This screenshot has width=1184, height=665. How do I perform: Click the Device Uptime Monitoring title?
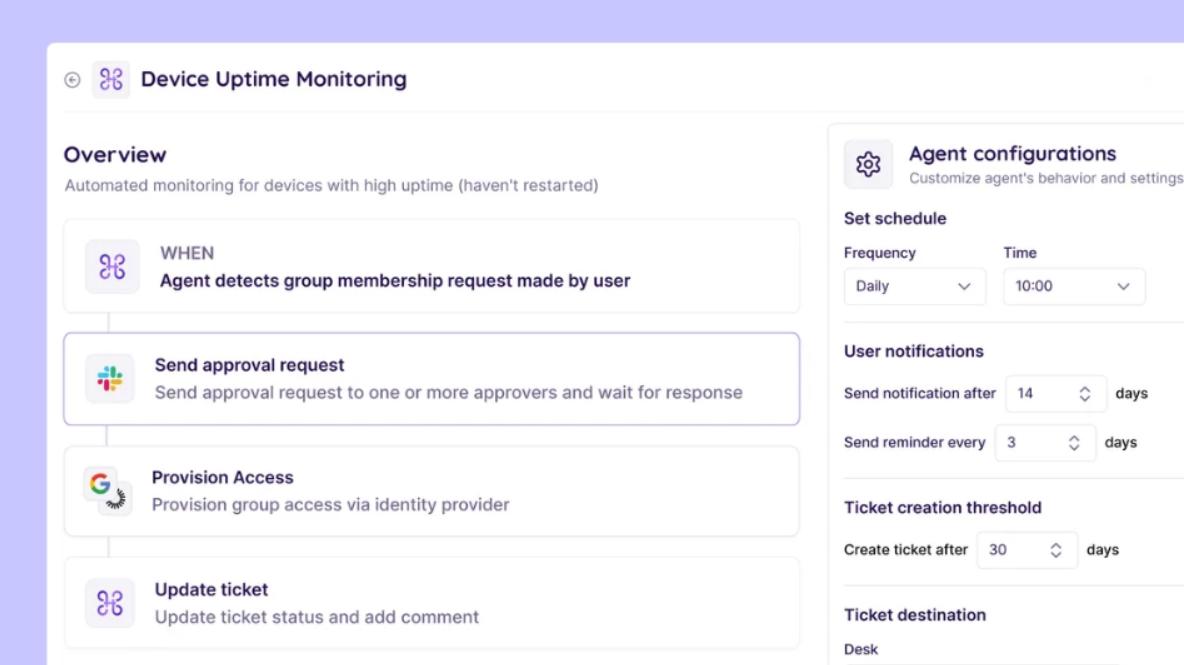coord(273,79)
